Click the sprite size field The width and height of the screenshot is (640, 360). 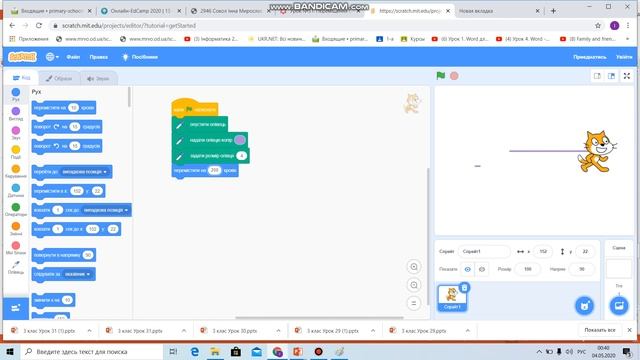(x=527, y=269)
